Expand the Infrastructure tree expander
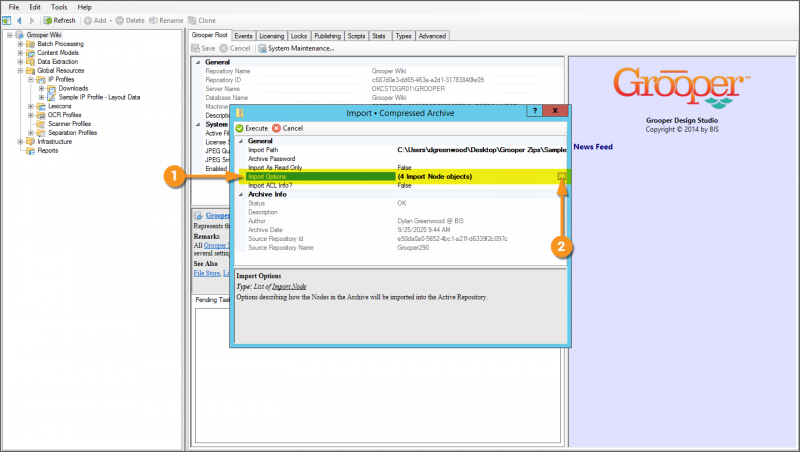The width and height of the screenshot is (800, 452). pyautogui.click(x=20, y=141)
